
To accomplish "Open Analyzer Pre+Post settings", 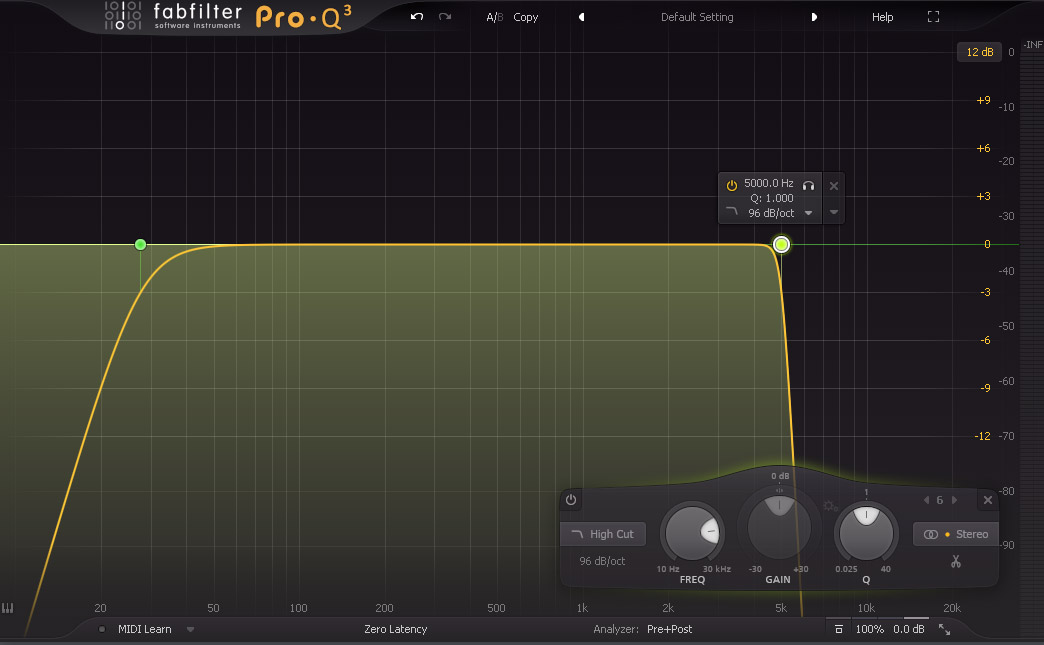I will click(x=669, y=629).
